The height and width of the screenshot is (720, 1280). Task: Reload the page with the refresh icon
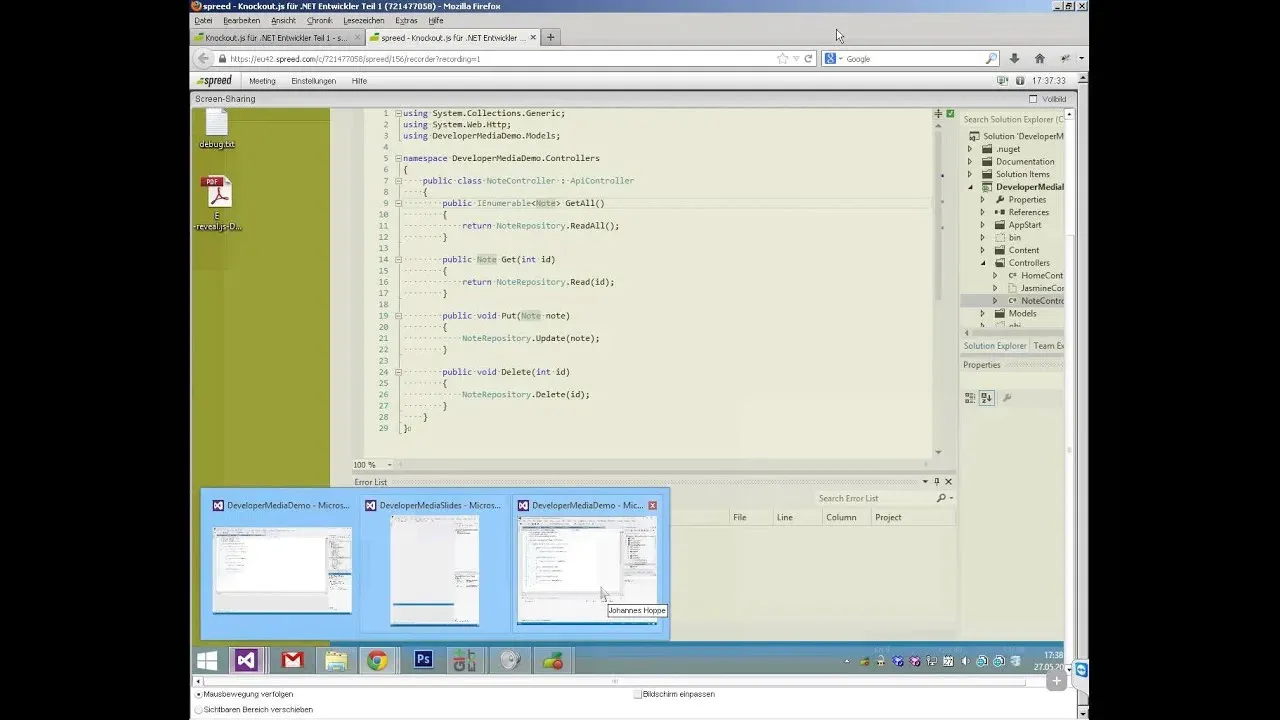pyautogui.click(x=808, y=59)
